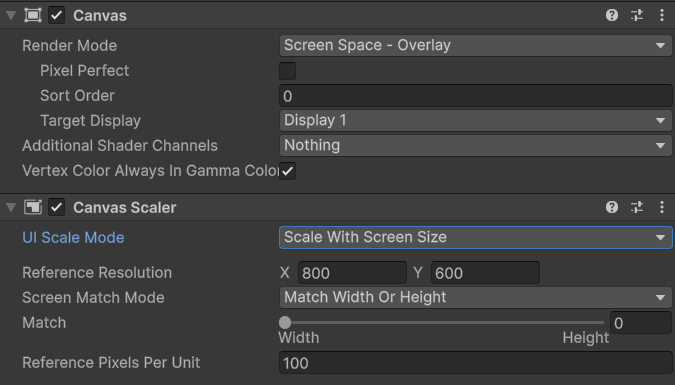675x385 pixels.
Task: Disable the Canvas component checkbox
Action: (56, 16)
